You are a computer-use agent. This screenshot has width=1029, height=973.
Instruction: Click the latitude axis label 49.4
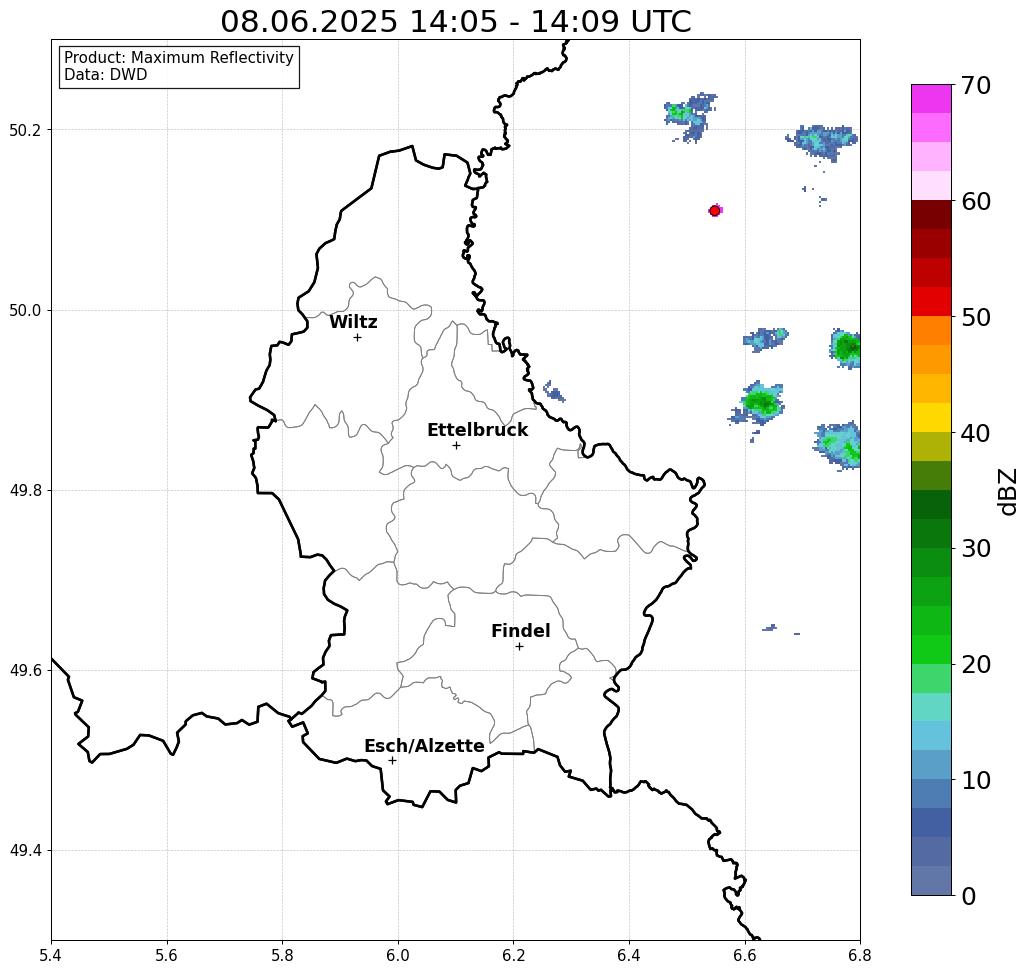click(x=25, y=850)
